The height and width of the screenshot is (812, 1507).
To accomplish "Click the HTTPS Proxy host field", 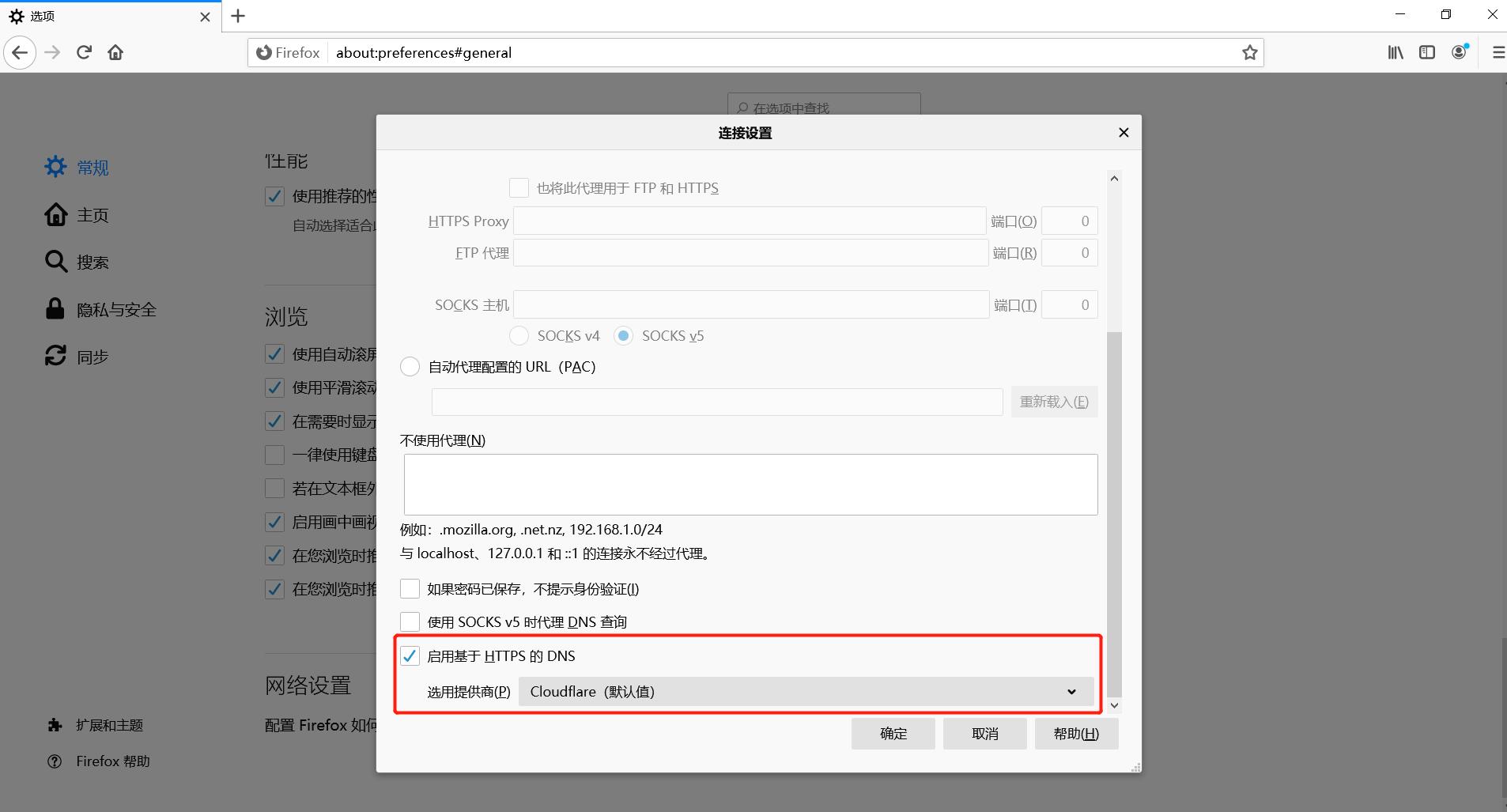I will pyautogui.click(x=750, y=221).
